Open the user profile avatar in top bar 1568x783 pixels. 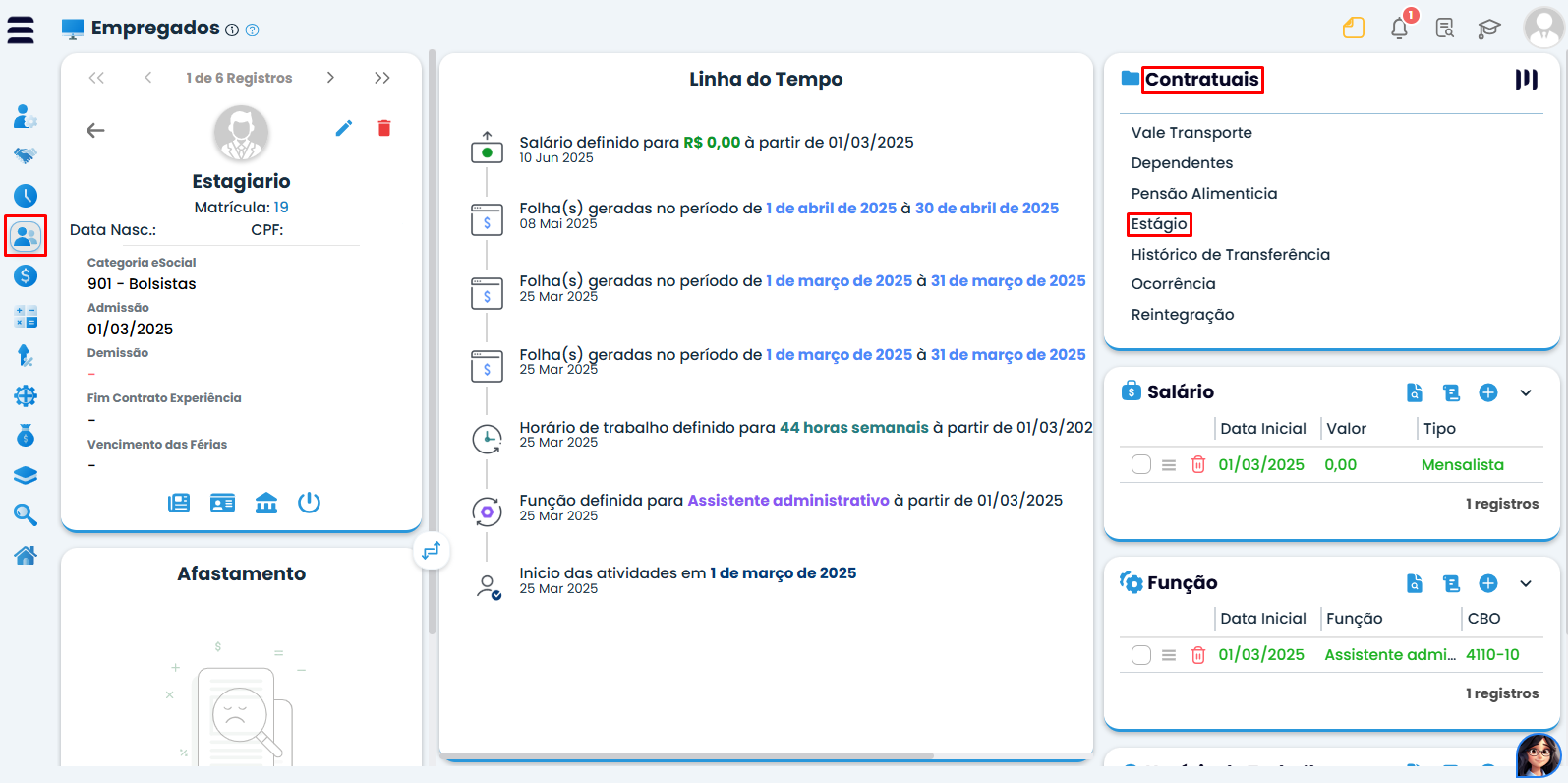pos(1543,28)
